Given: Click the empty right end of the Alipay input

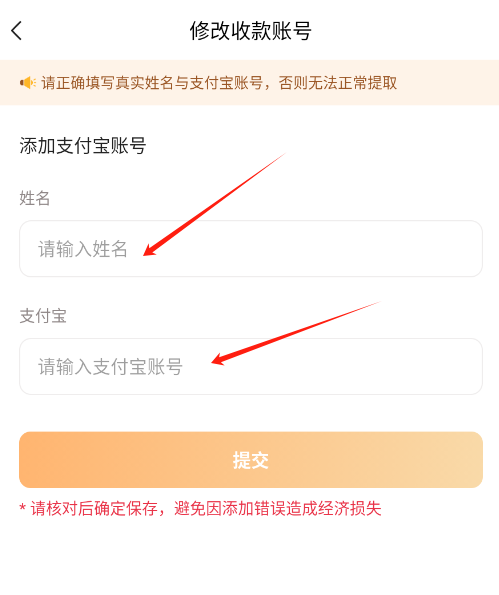Looking at the screenshot, I should click(436, 367).
